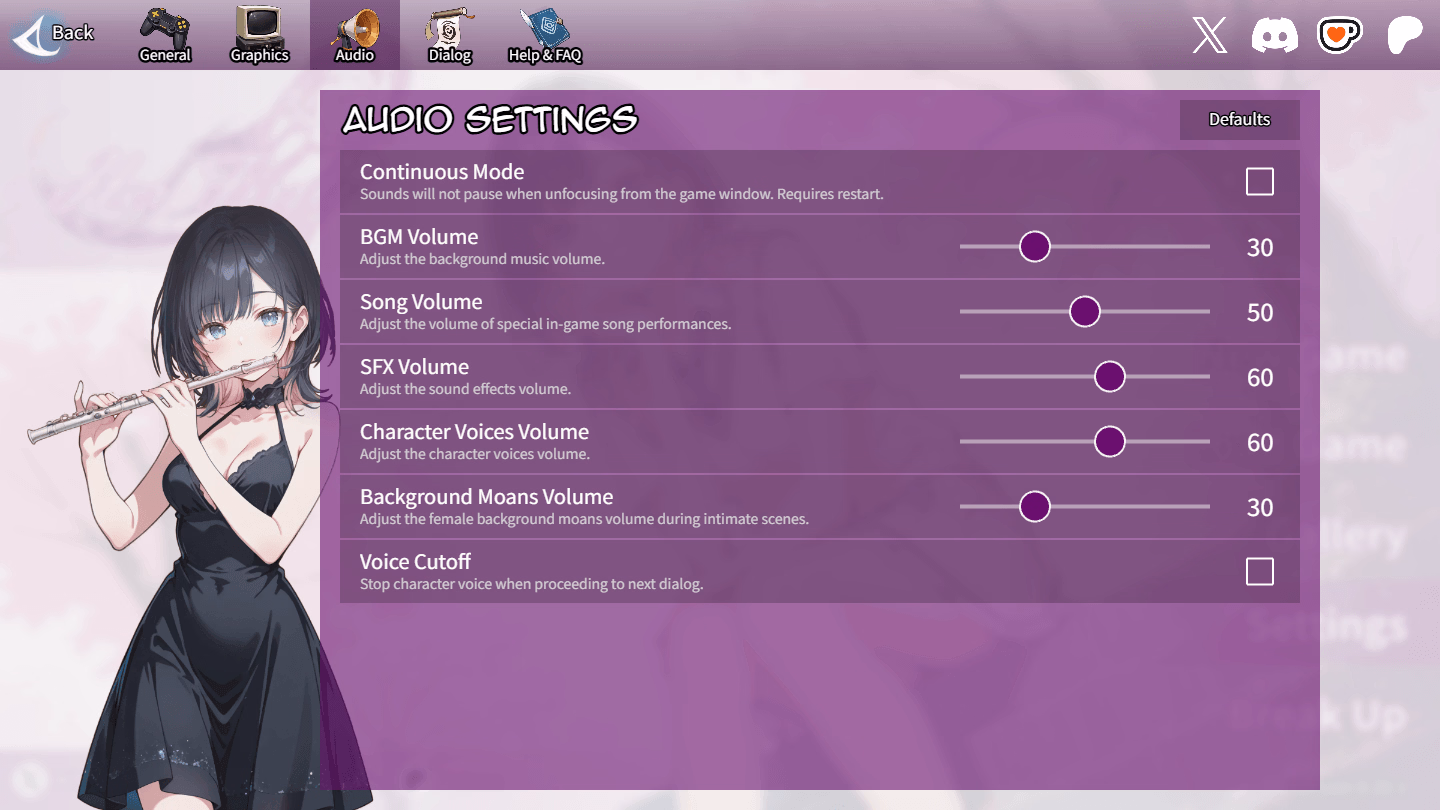Click the flute girl character illustration
1440x810 pixels.
pyautogui.click(x=200, y=510)
